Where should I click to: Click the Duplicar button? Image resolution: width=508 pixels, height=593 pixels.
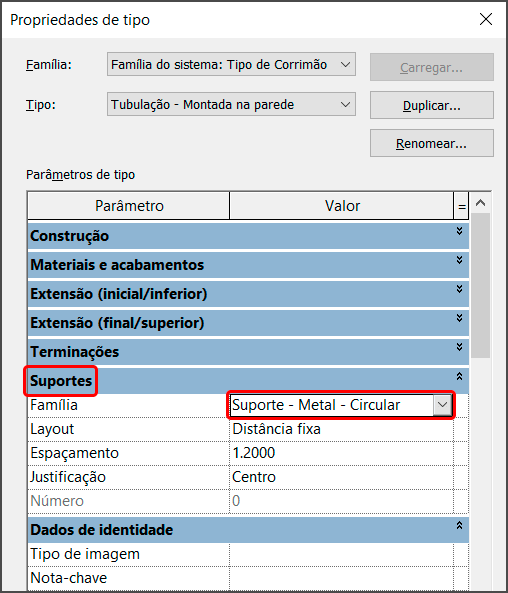click(432, 105)
